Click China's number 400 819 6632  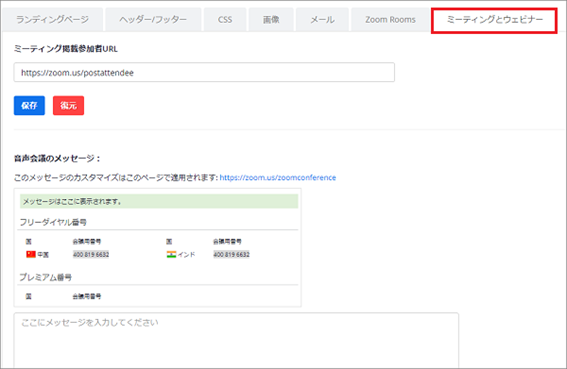(x=91, y=254)
